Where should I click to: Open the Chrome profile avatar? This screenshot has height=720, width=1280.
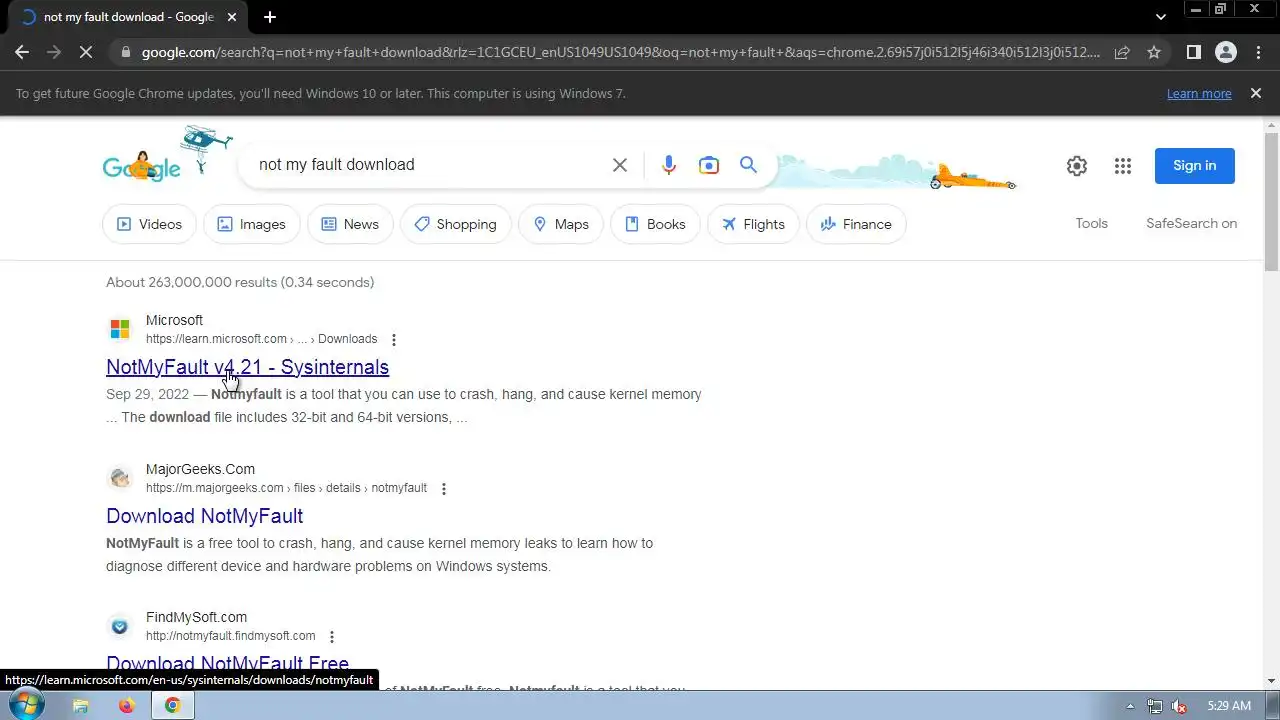point(1226,52)
